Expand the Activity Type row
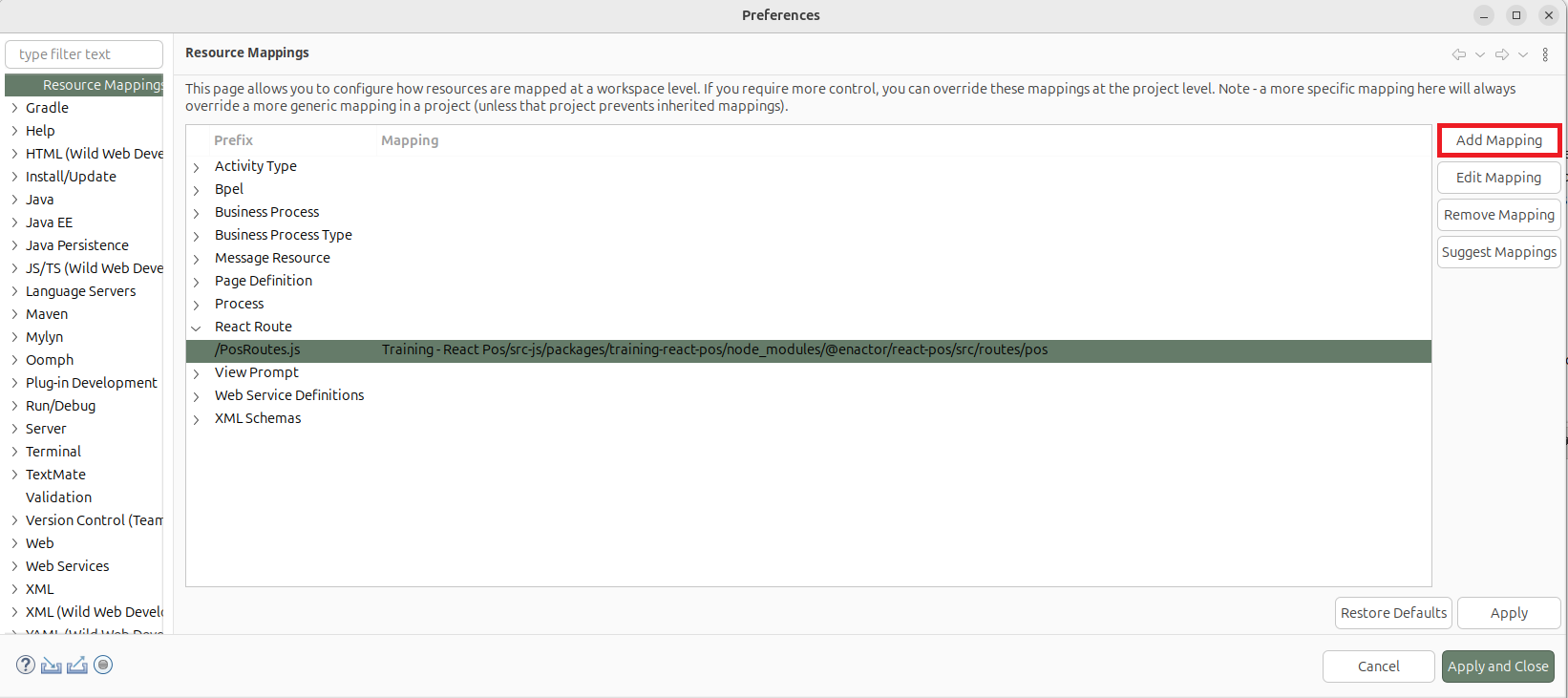1568x698 pixels. coord(197,167)
